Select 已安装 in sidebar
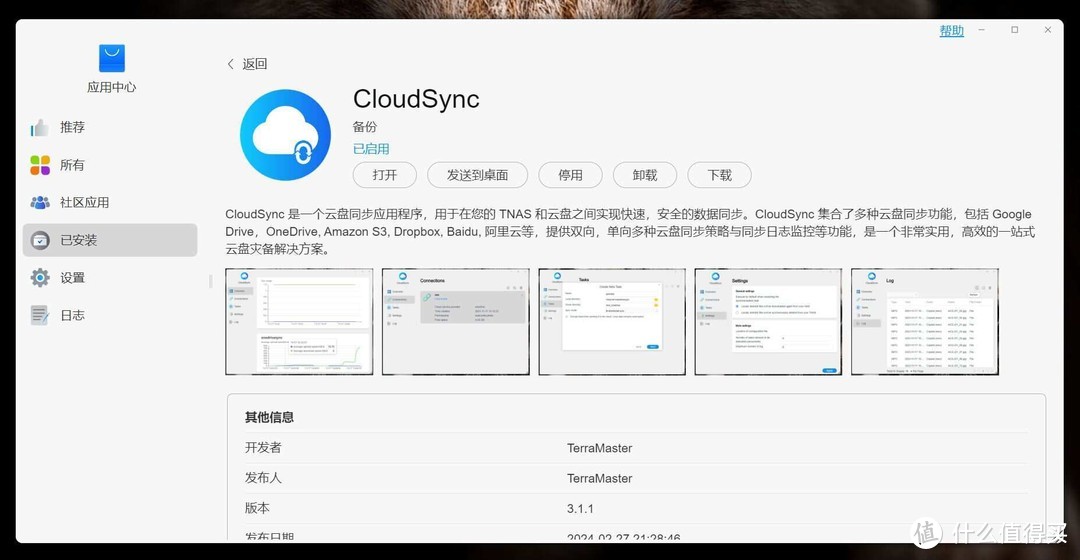Screen dimensions: 1080x560 coord(110,240)
